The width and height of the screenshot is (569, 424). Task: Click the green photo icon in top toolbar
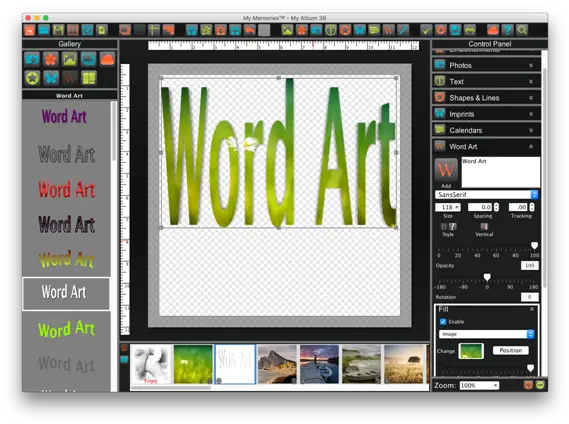coord(287,30)
